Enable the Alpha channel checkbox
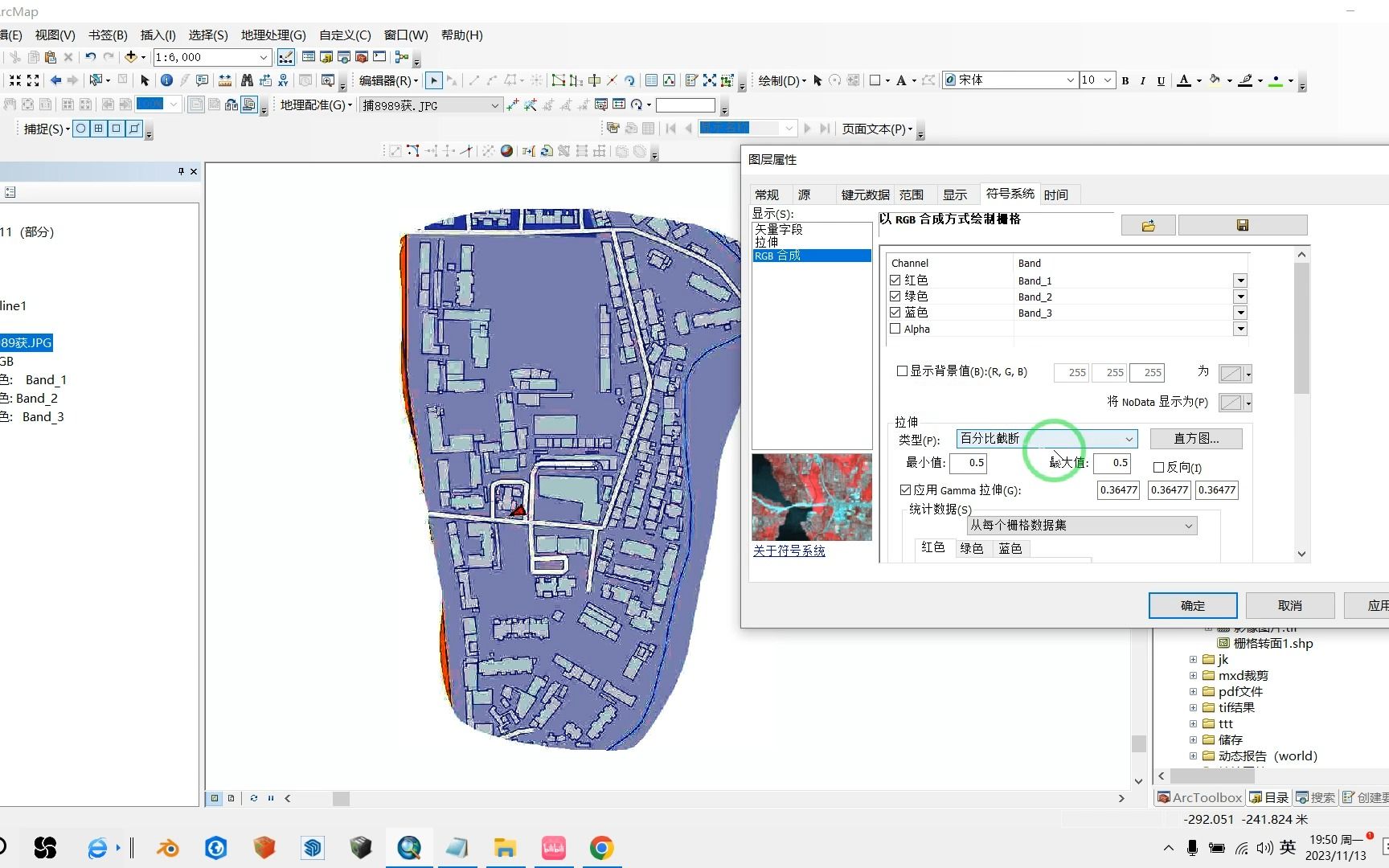1389x868 pixels. 895,328
